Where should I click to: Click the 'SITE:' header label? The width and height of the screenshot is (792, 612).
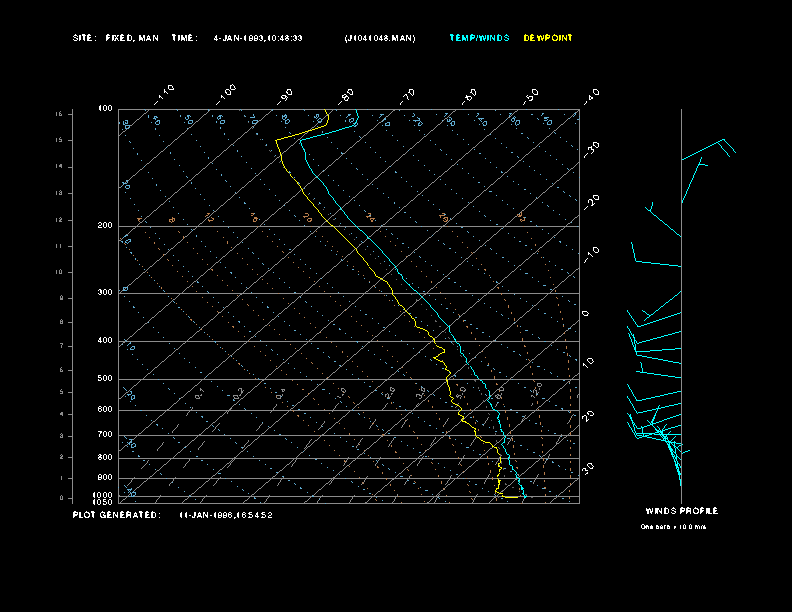point(83,38)
